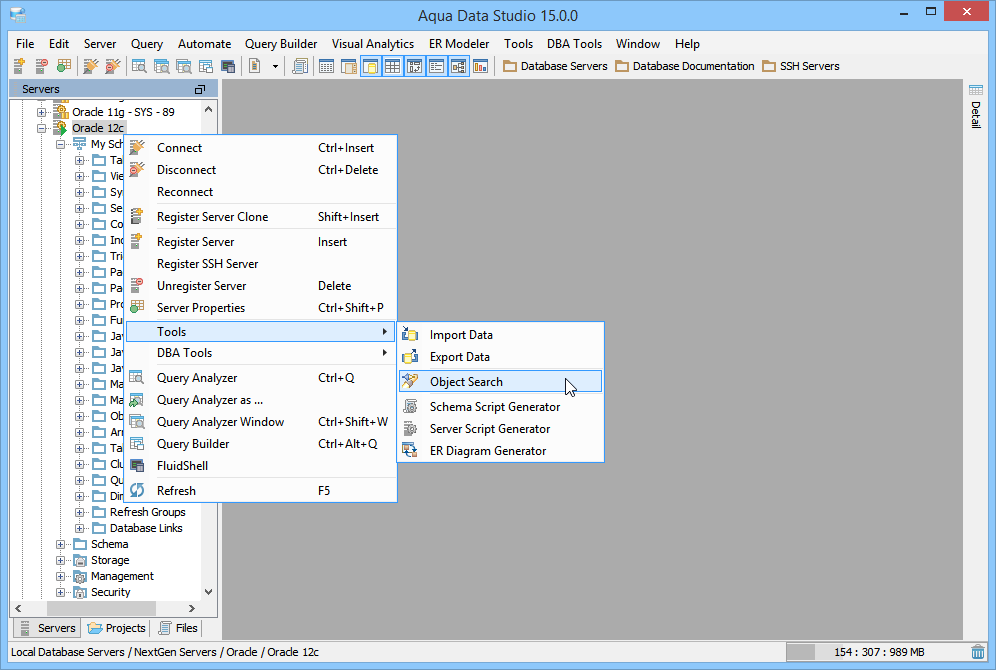Click the Unregister Server toolbar icon
Viewport: 996px width, 670px height.
point(41,66)
